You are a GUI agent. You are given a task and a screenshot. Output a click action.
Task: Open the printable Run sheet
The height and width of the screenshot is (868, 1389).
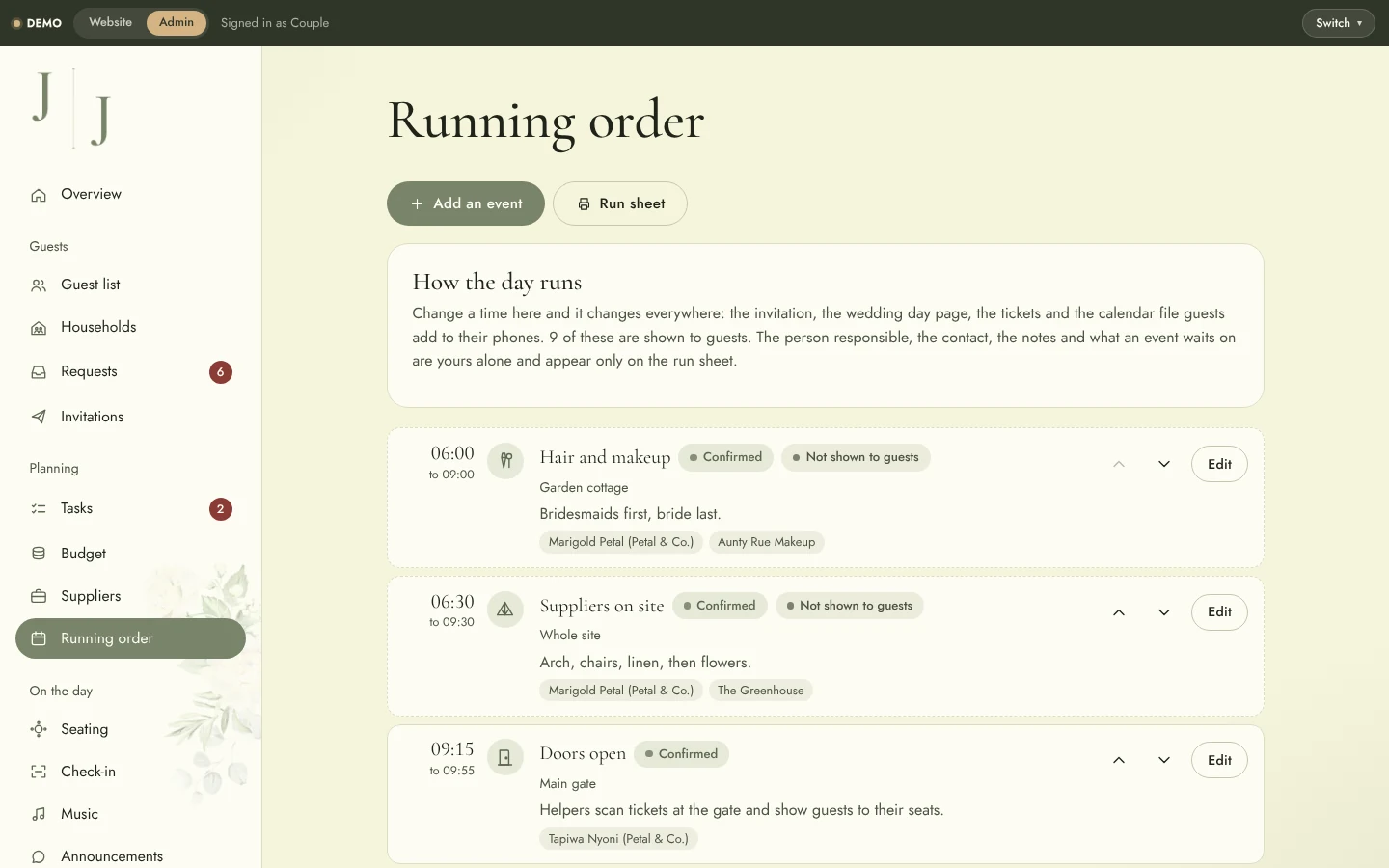pos(620,203)
